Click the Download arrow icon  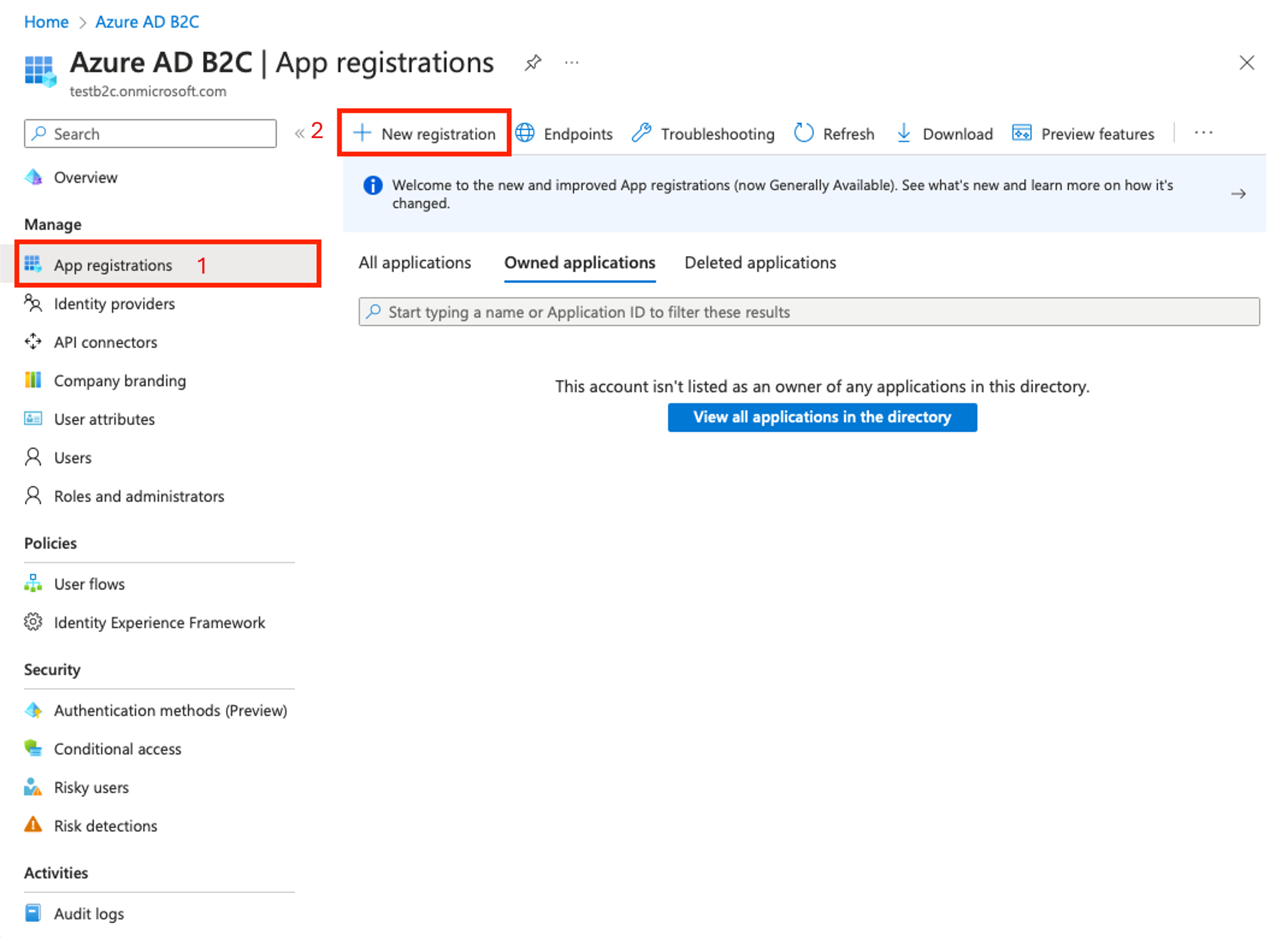(903, 133)
